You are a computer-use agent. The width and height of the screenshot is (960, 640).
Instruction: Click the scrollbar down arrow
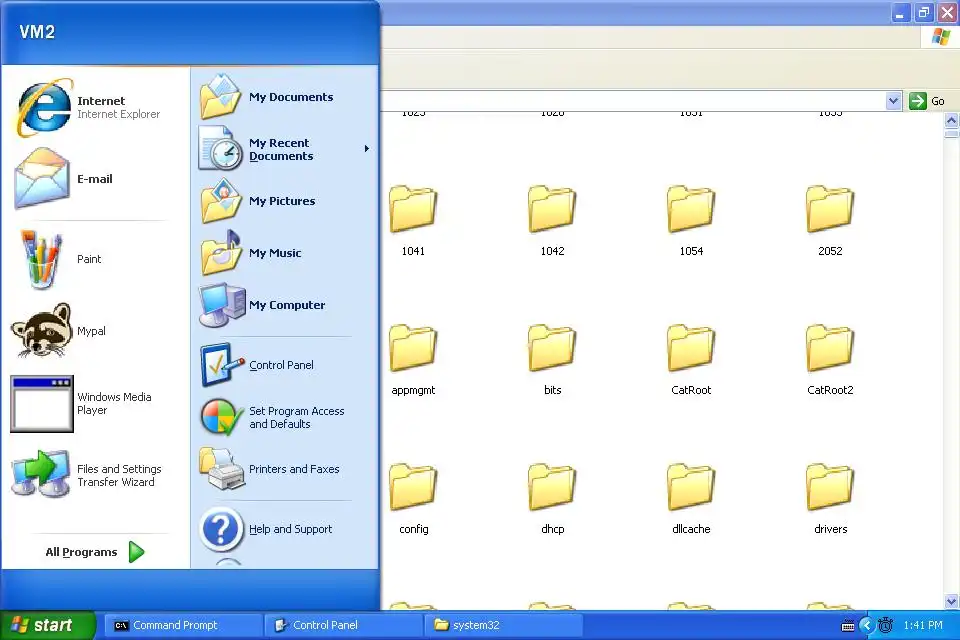(951, 601)
